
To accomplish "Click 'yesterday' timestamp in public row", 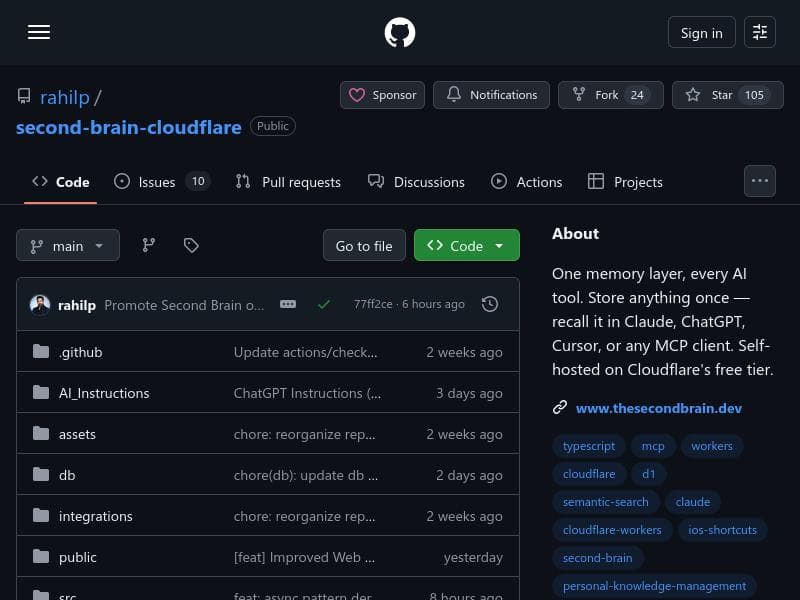I will pos(473,557).
